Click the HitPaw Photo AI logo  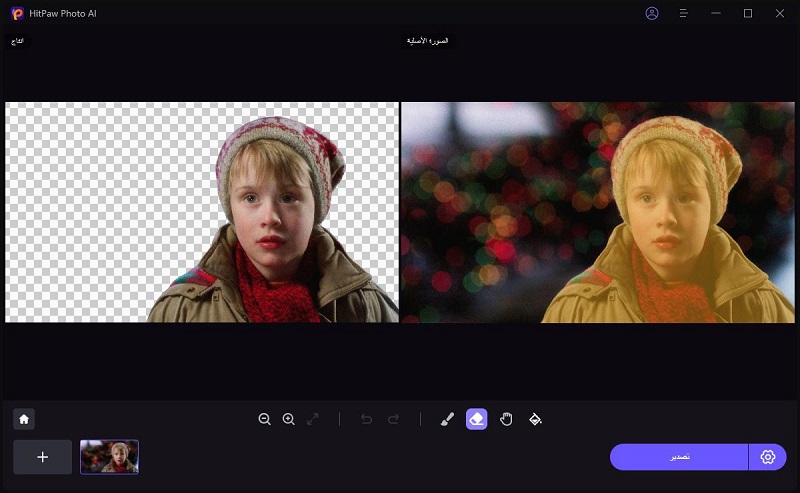click(17, 13)
